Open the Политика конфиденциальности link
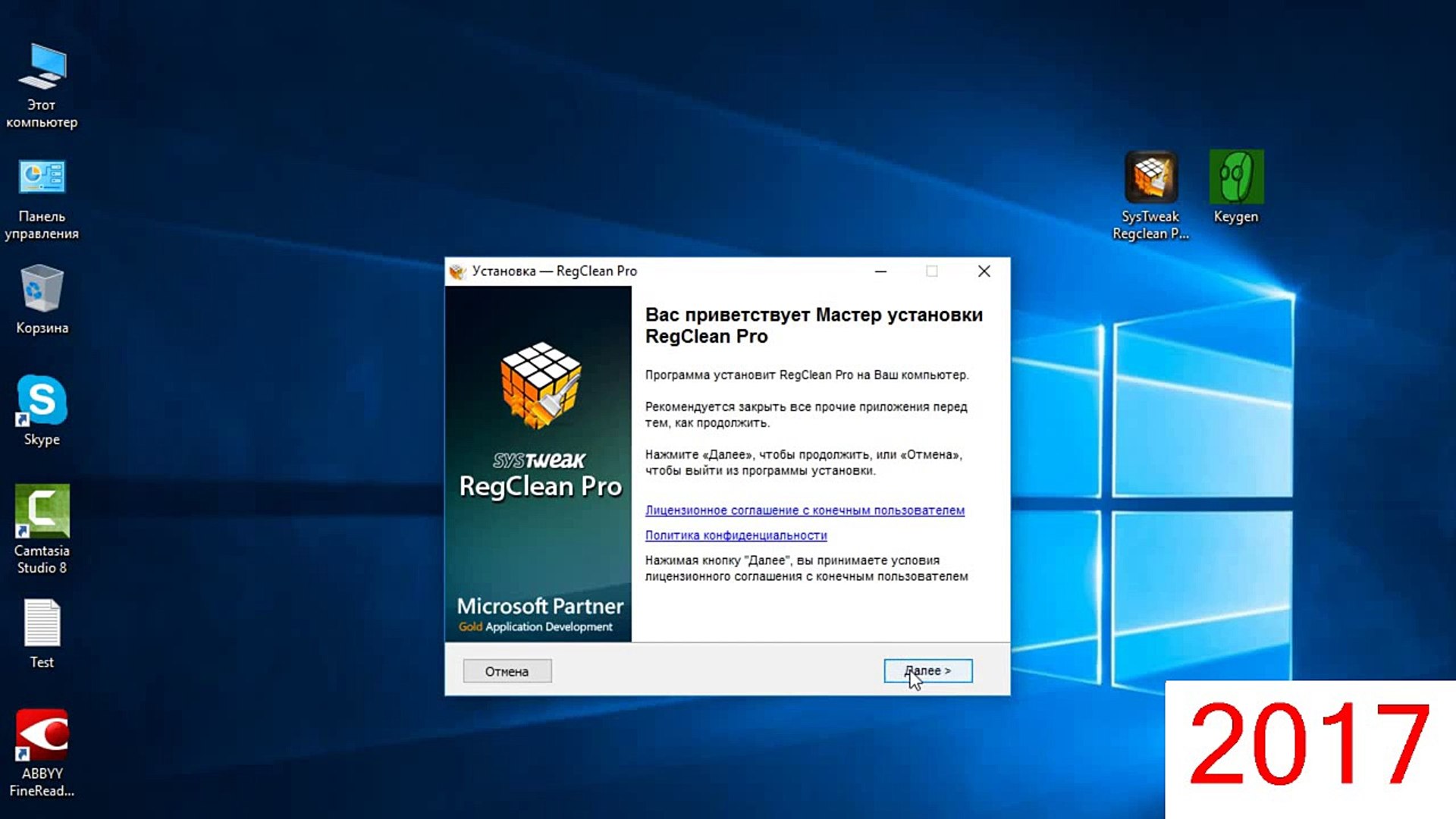The height and width of the screenshot is (819, 1456). (x=736, y=535)
